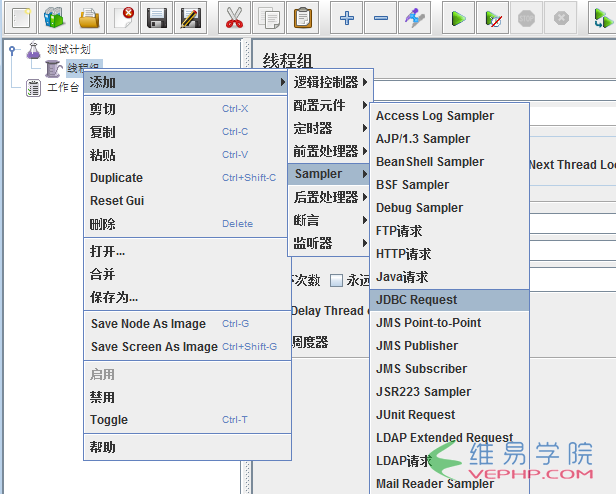The image size is (616, 494).
Task: Expand 逻辑控制器 submenu
Action: point(330,82)
